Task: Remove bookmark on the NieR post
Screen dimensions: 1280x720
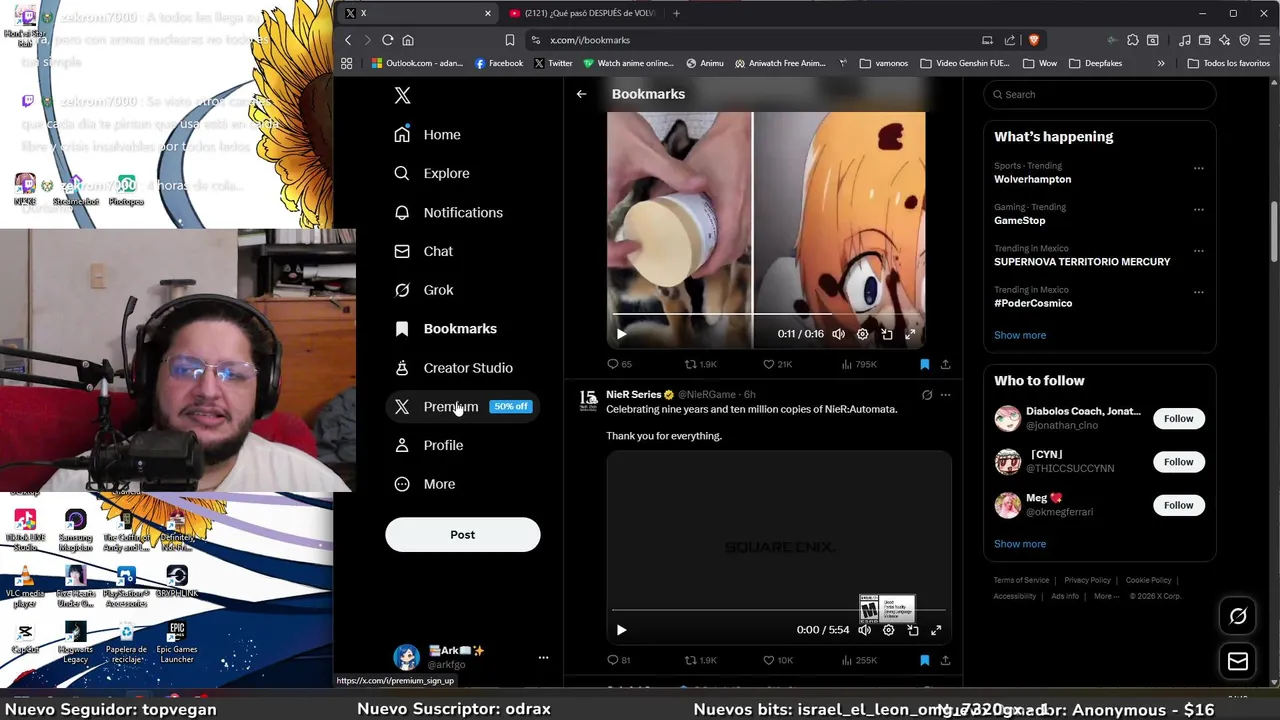Action: [925, 660]
